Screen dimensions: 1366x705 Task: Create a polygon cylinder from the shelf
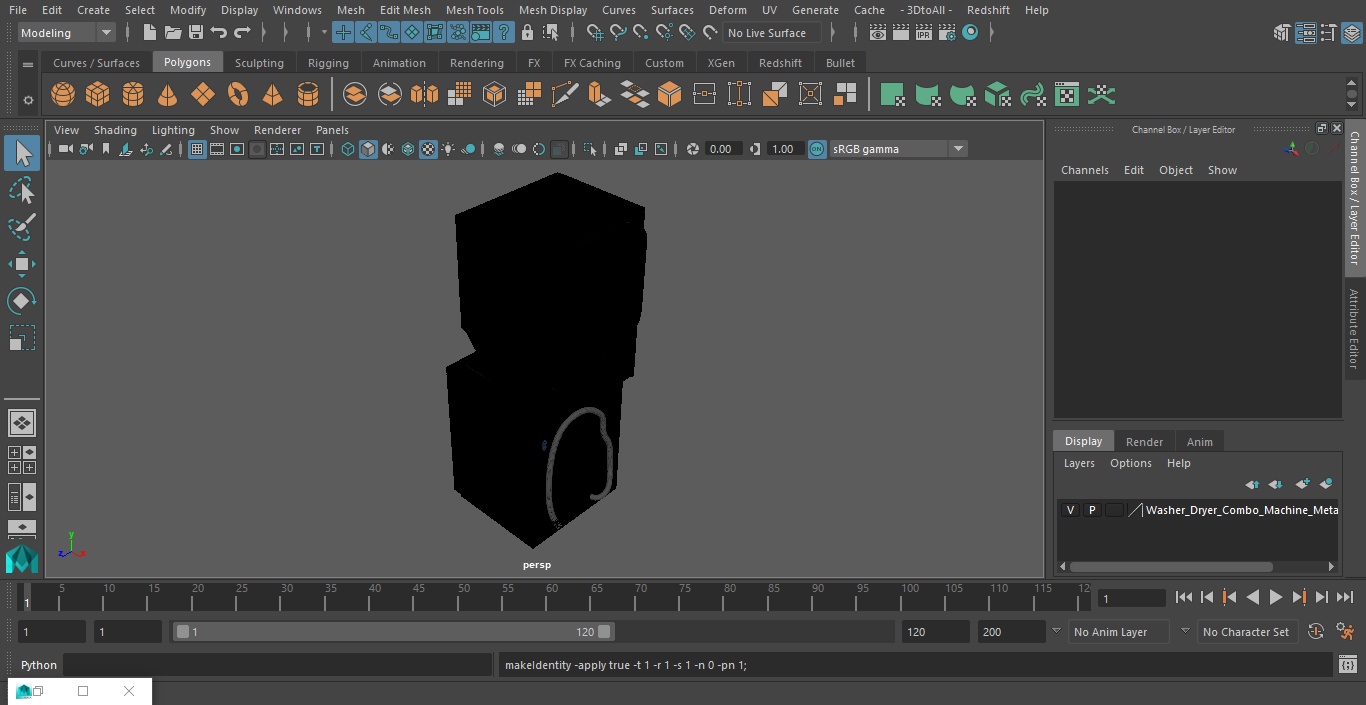click(x=133, y=95)
